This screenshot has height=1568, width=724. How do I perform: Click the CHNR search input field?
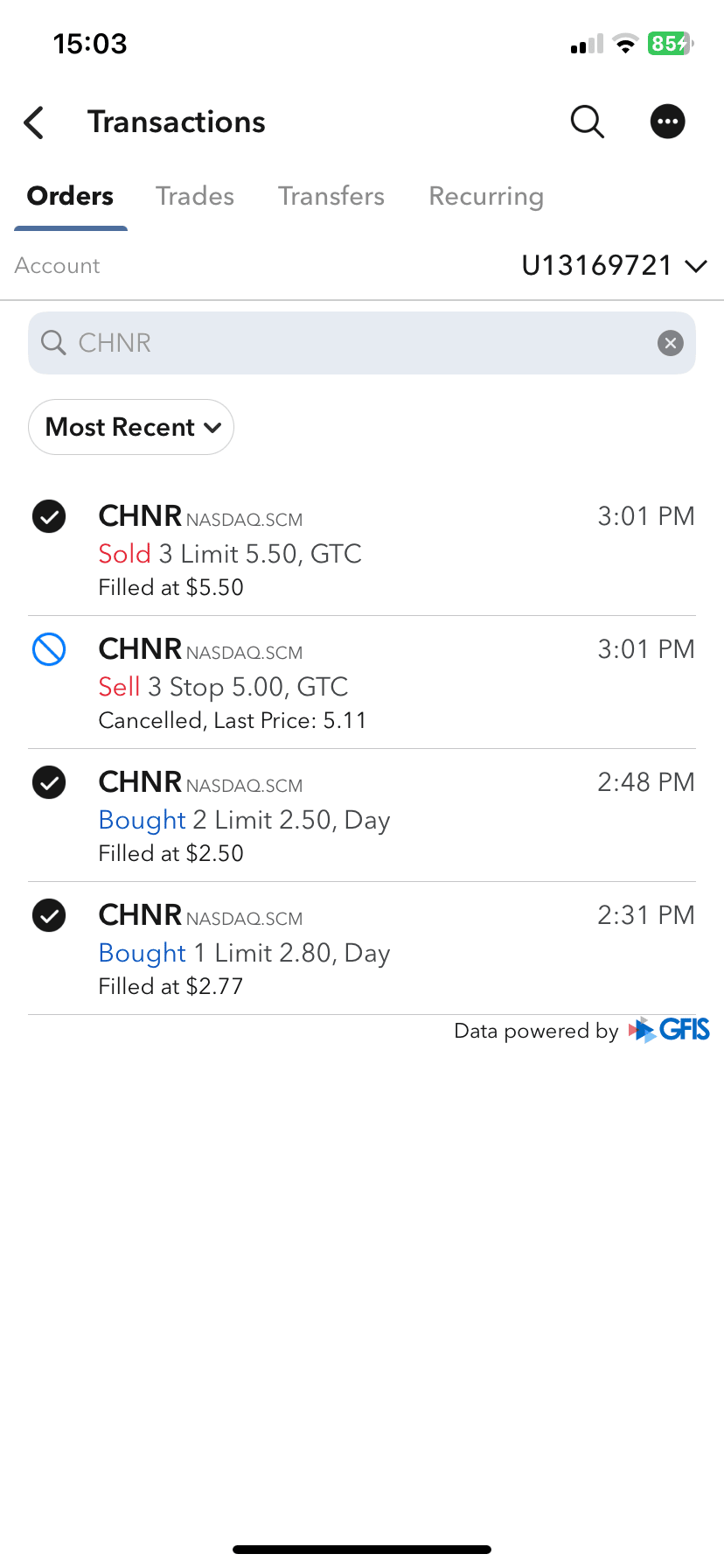350,343
